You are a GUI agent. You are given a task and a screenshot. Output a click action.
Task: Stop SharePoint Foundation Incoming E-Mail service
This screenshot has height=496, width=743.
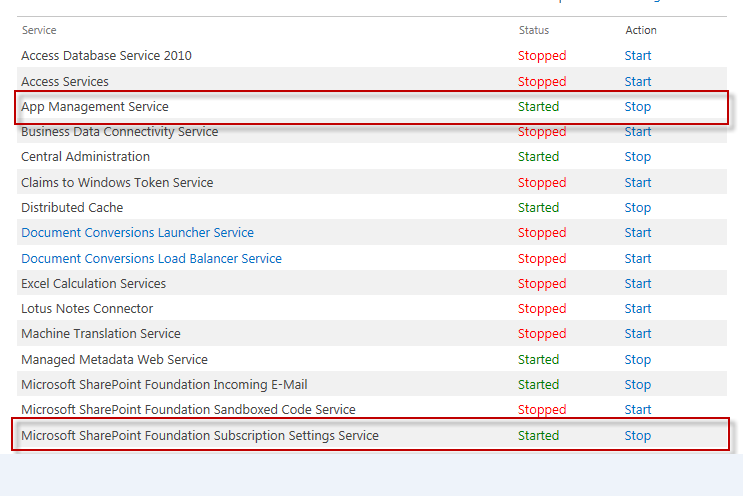click(x=638, y=385)
